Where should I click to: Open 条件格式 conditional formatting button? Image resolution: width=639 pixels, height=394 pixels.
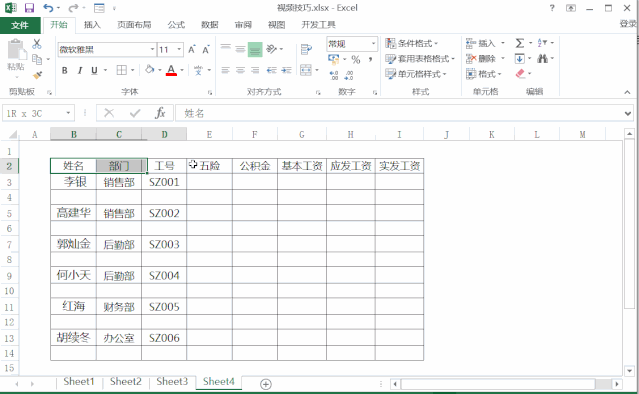click(x=412, y=43)
